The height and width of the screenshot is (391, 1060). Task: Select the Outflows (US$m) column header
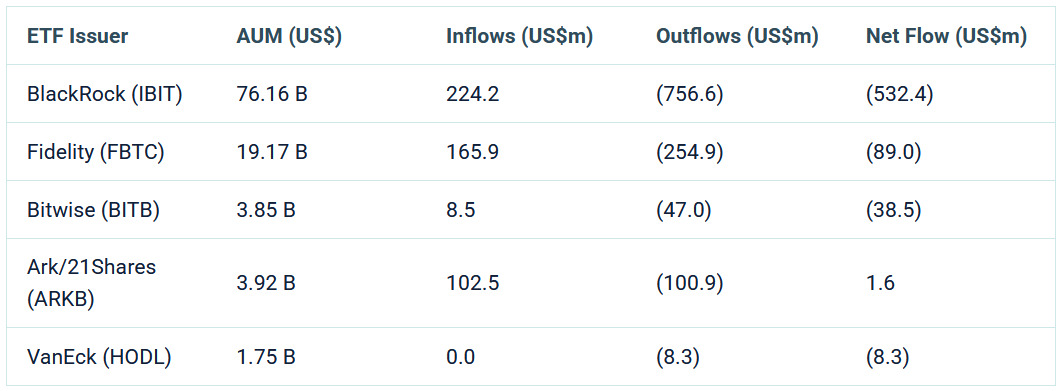tap(737, 37)
